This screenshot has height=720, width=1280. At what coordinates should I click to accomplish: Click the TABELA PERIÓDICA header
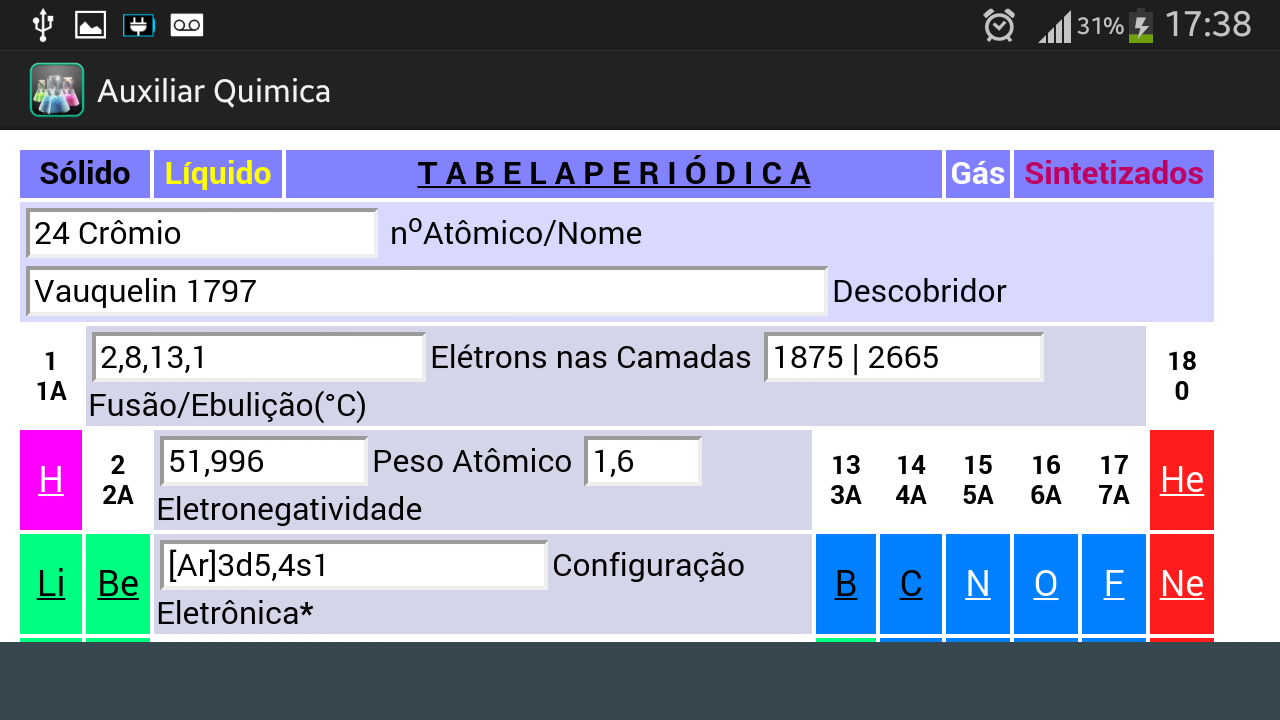(616, 173)
